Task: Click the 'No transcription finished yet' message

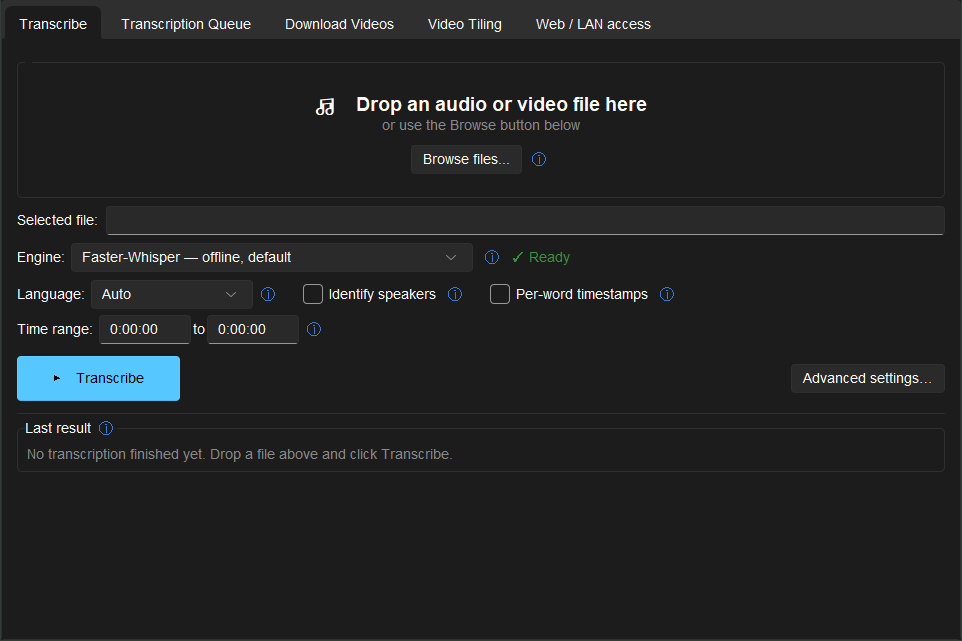Action: coord(239,454)
